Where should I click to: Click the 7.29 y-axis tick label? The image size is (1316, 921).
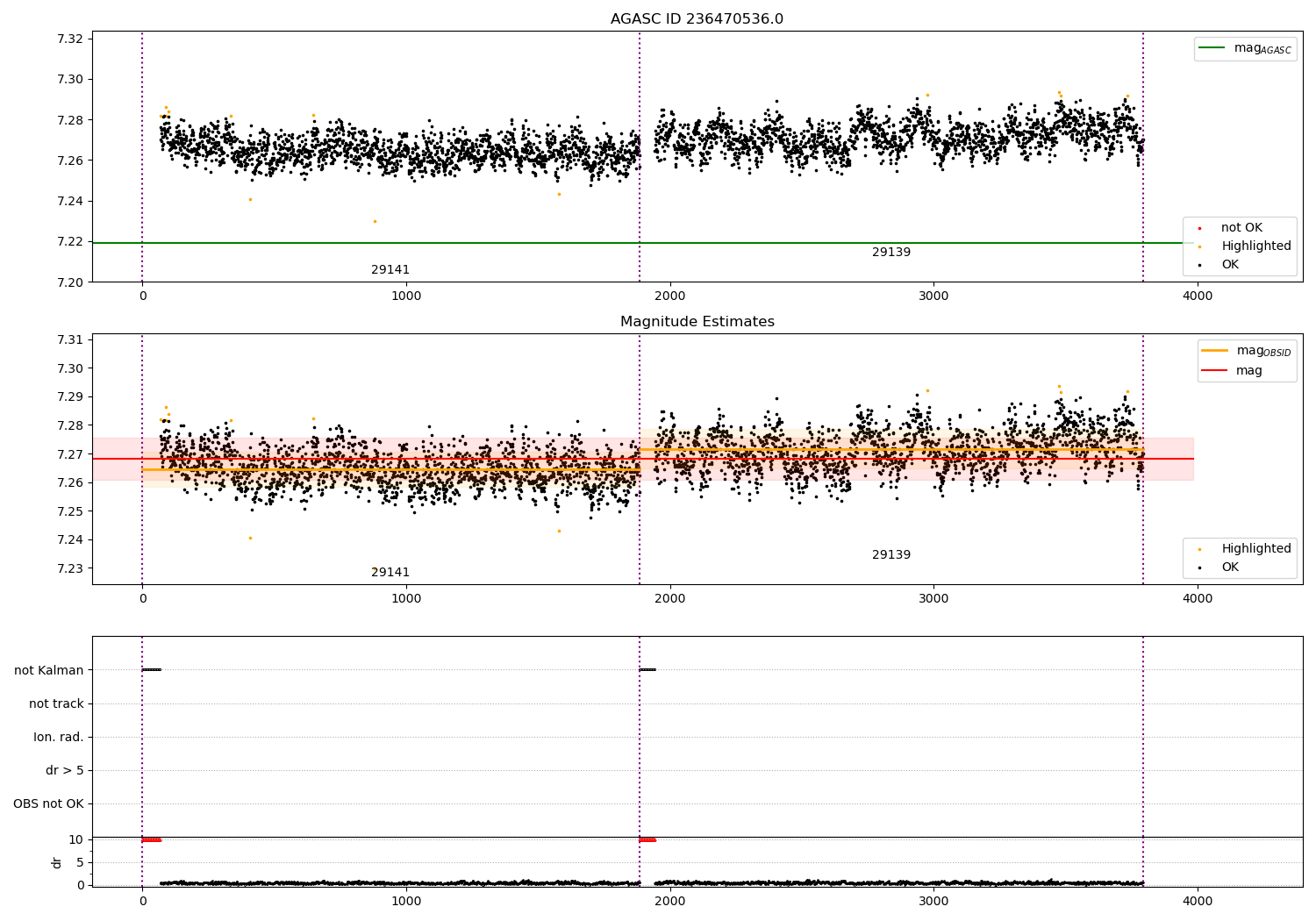pos(69,397)
